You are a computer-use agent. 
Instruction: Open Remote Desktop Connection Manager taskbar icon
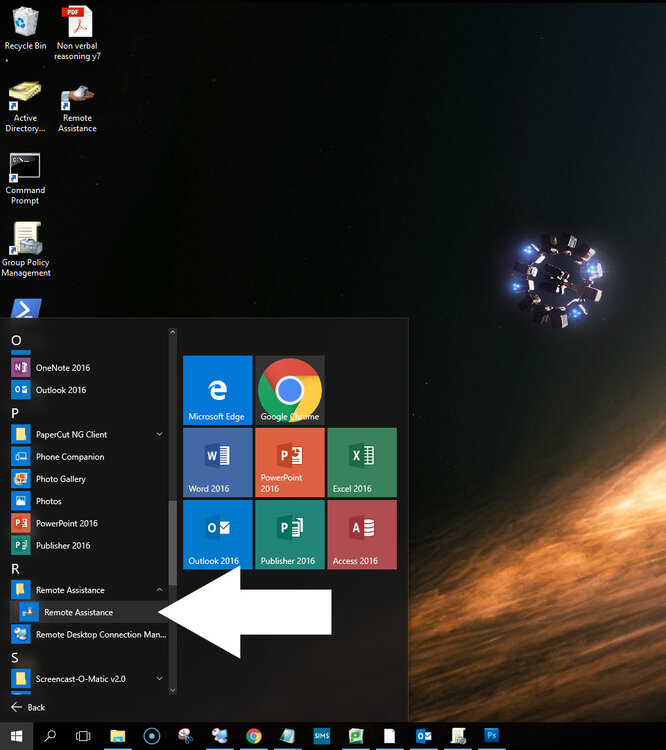[x=220, y=736]
